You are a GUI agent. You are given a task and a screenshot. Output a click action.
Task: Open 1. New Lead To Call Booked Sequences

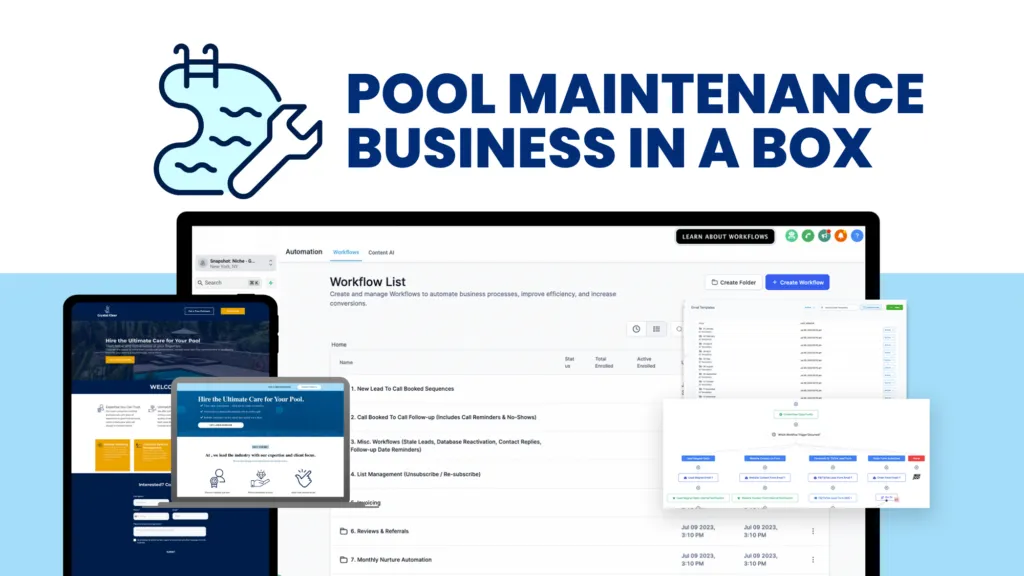tap(402, 389)
